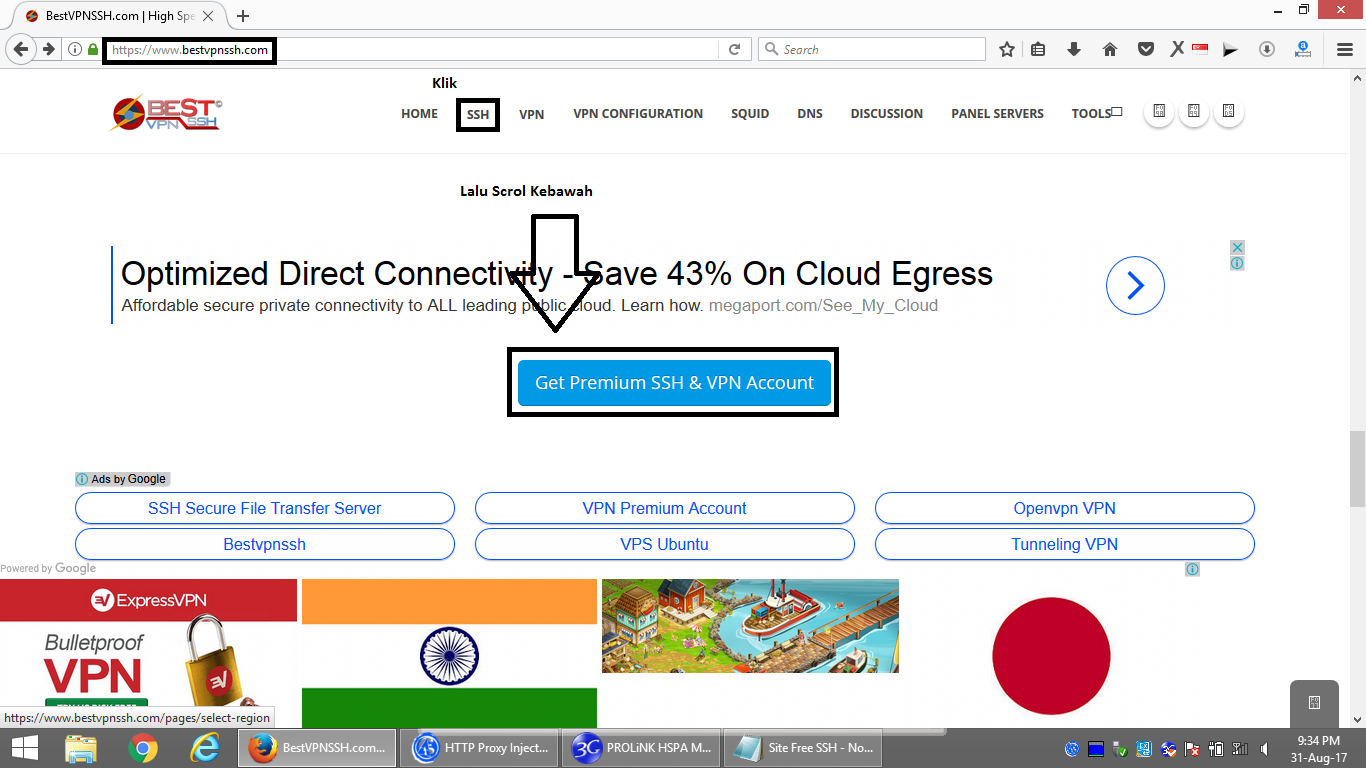
Task: Open VPN CONFIGURATION menu item
Action: pyautogui.click(x=638, y=114)
